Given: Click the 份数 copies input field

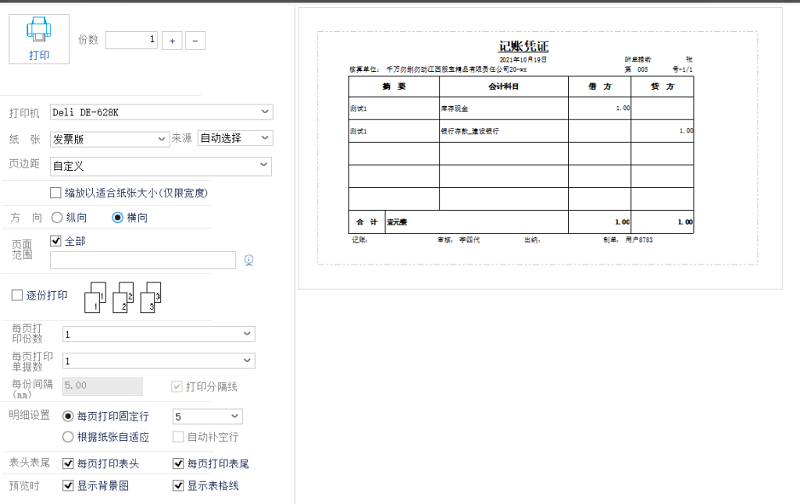Looking at the screenshot, I should click(x=131, y=40).
